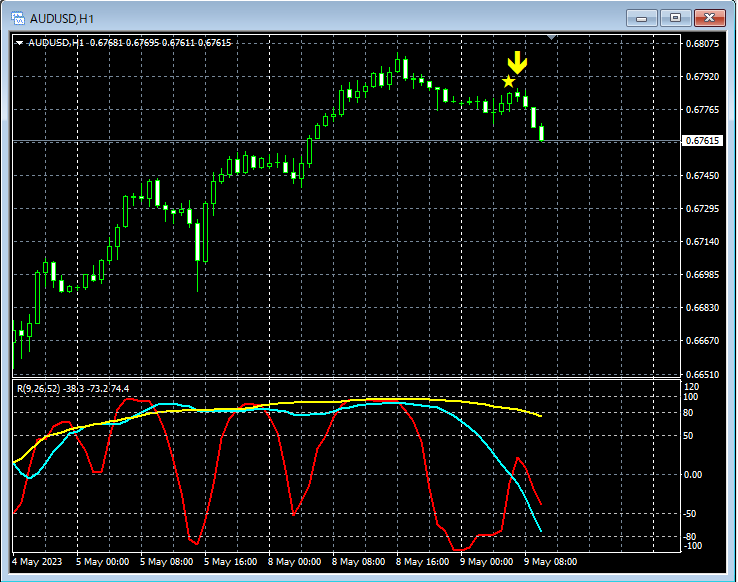This screenshot has height=582, width=738.
Task: Click the 4 May 2023 date label
Action: (37, 562)
